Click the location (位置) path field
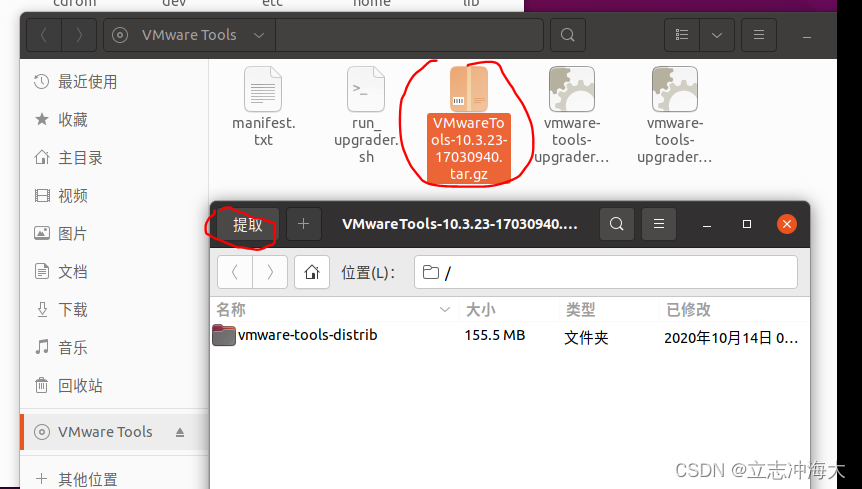Viewport: 862px width, 489px height. point(606,272)
